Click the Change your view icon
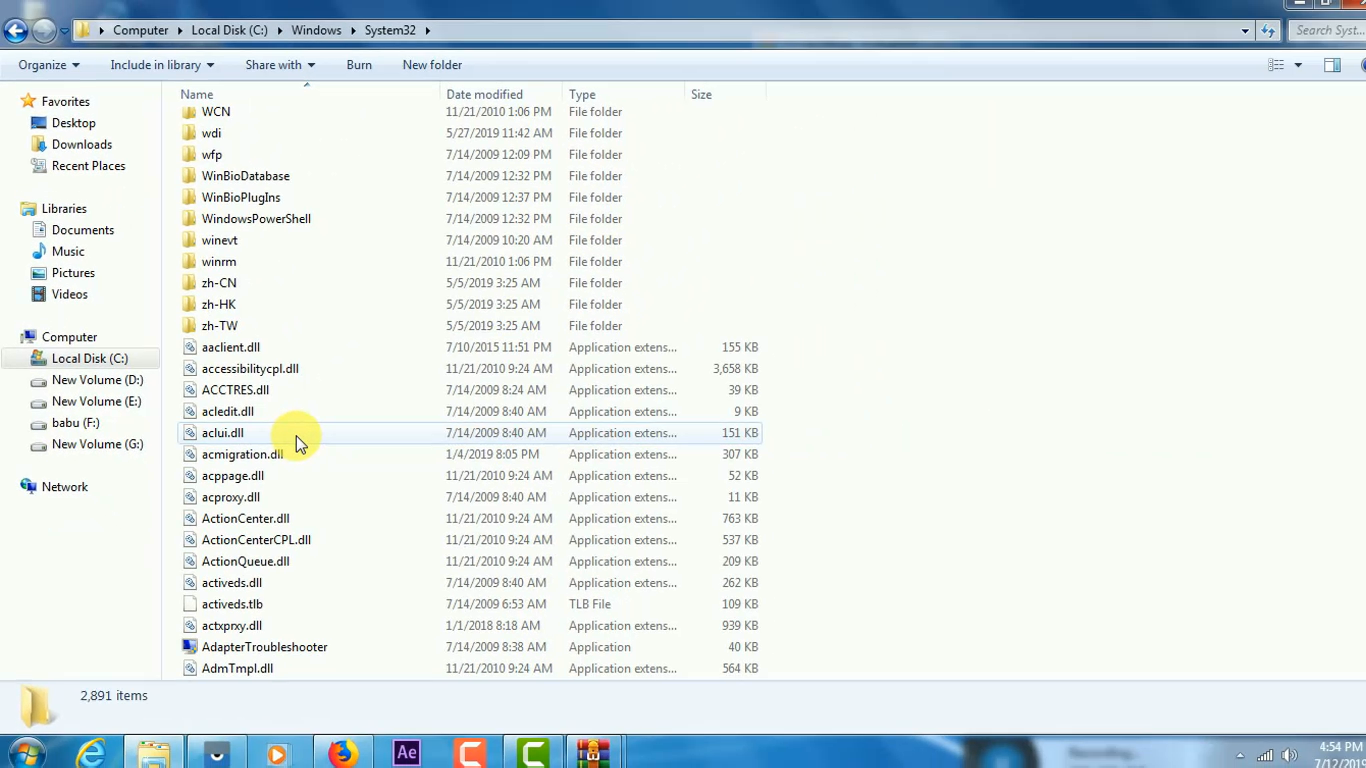This screenshot has height=768, width=1366. pyautogui.click(x=1276, y=65)
